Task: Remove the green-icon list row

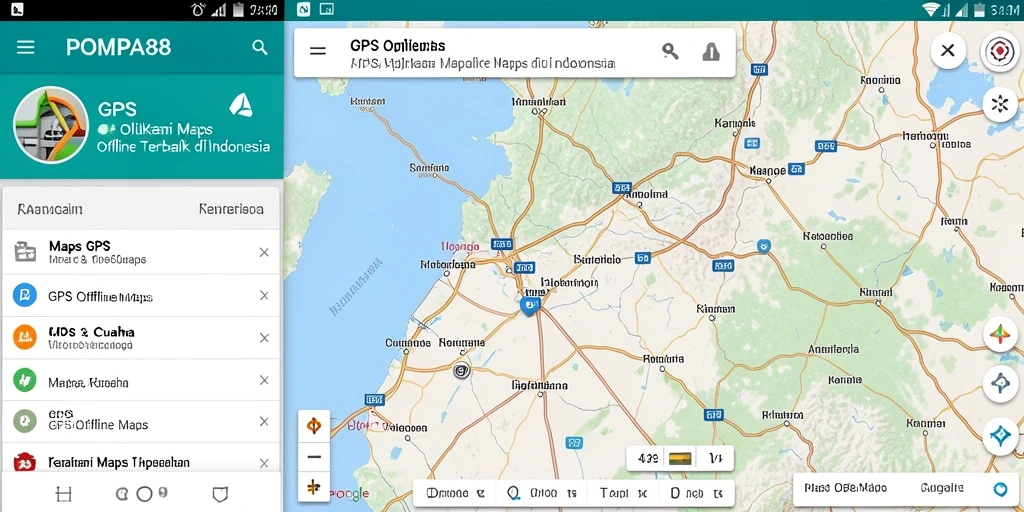Action: click(264, 380)
